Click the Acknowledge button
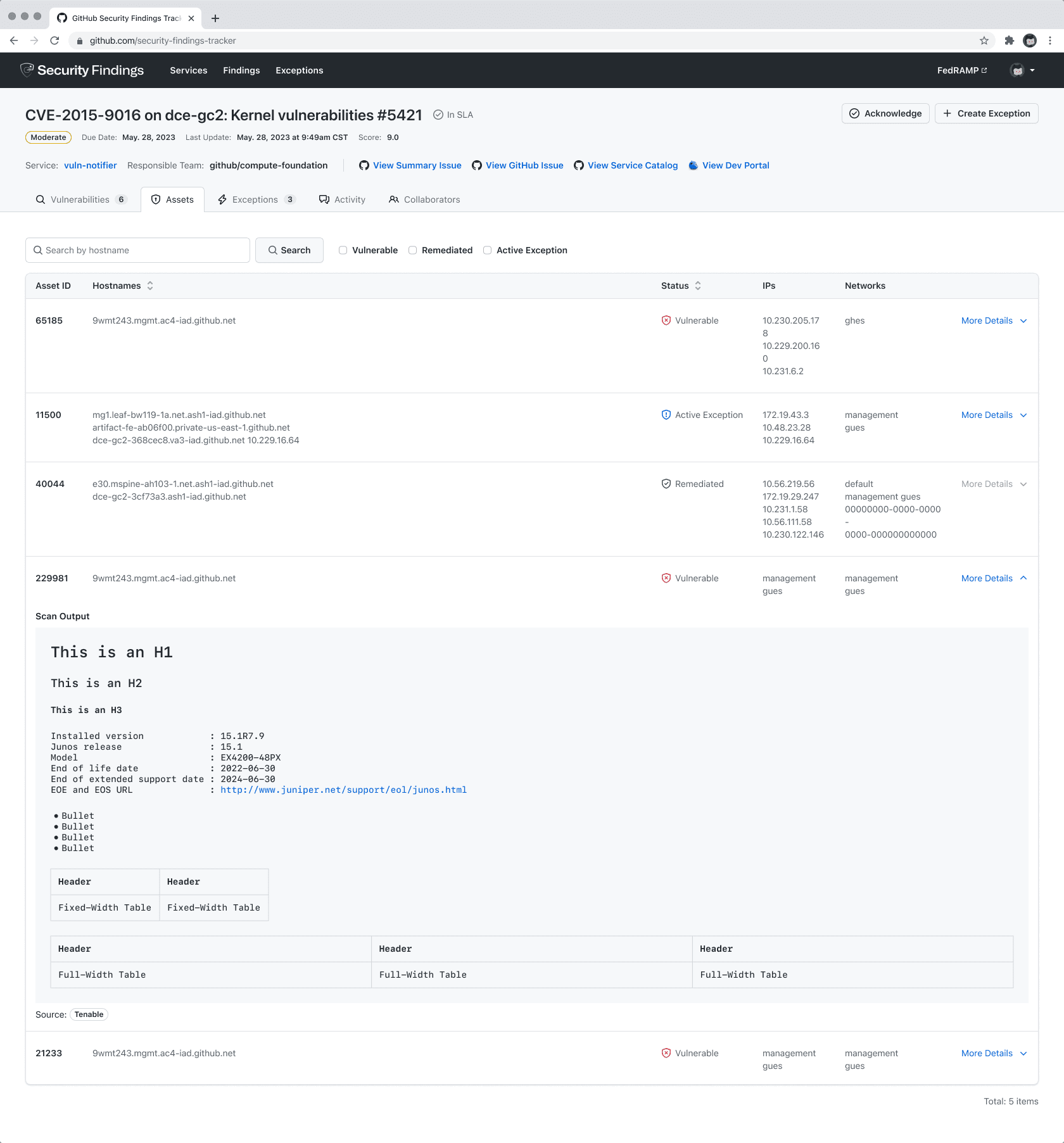This screenshot has height=1143, width=1064. tap(885, 113)
